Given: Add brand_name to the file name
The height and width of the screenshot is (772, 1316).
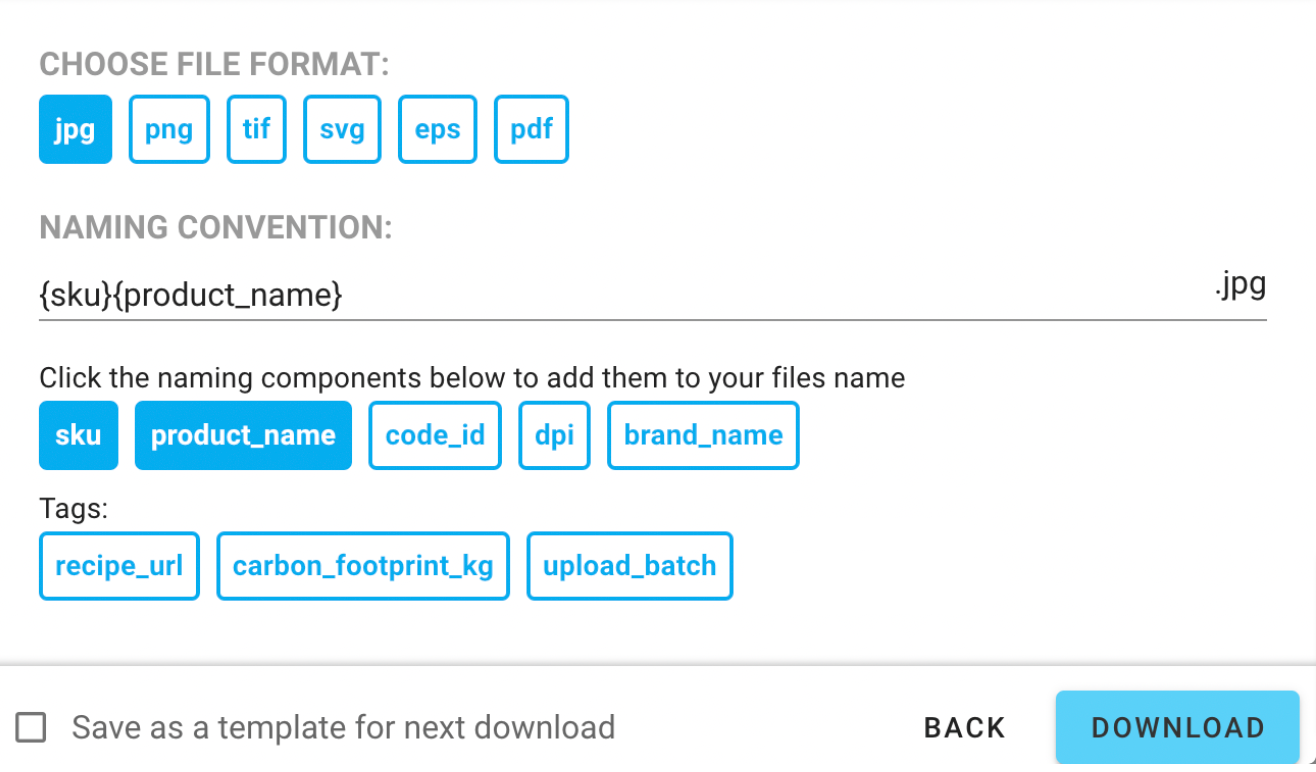Looking at the screenshot, I should pyautogui.click(x=702, y=435).
